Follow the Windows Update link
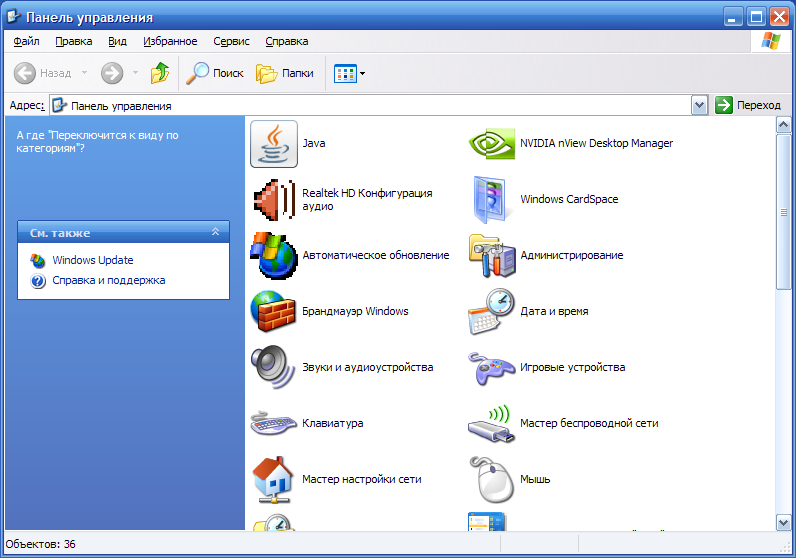This screenshot has width=796, height=558. click(93, 260)
